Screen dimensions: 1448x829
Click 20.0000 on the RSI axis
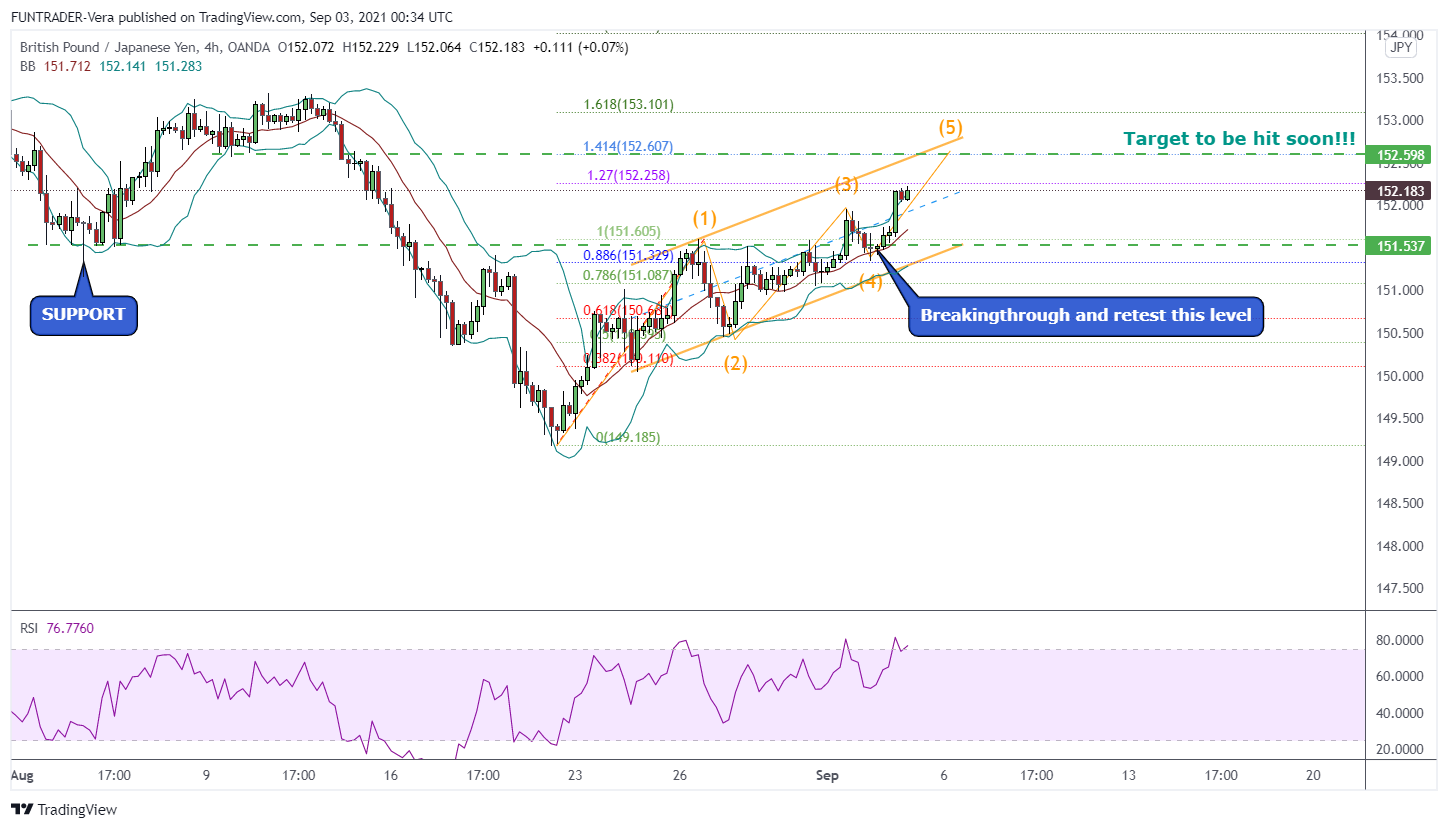1398,749
